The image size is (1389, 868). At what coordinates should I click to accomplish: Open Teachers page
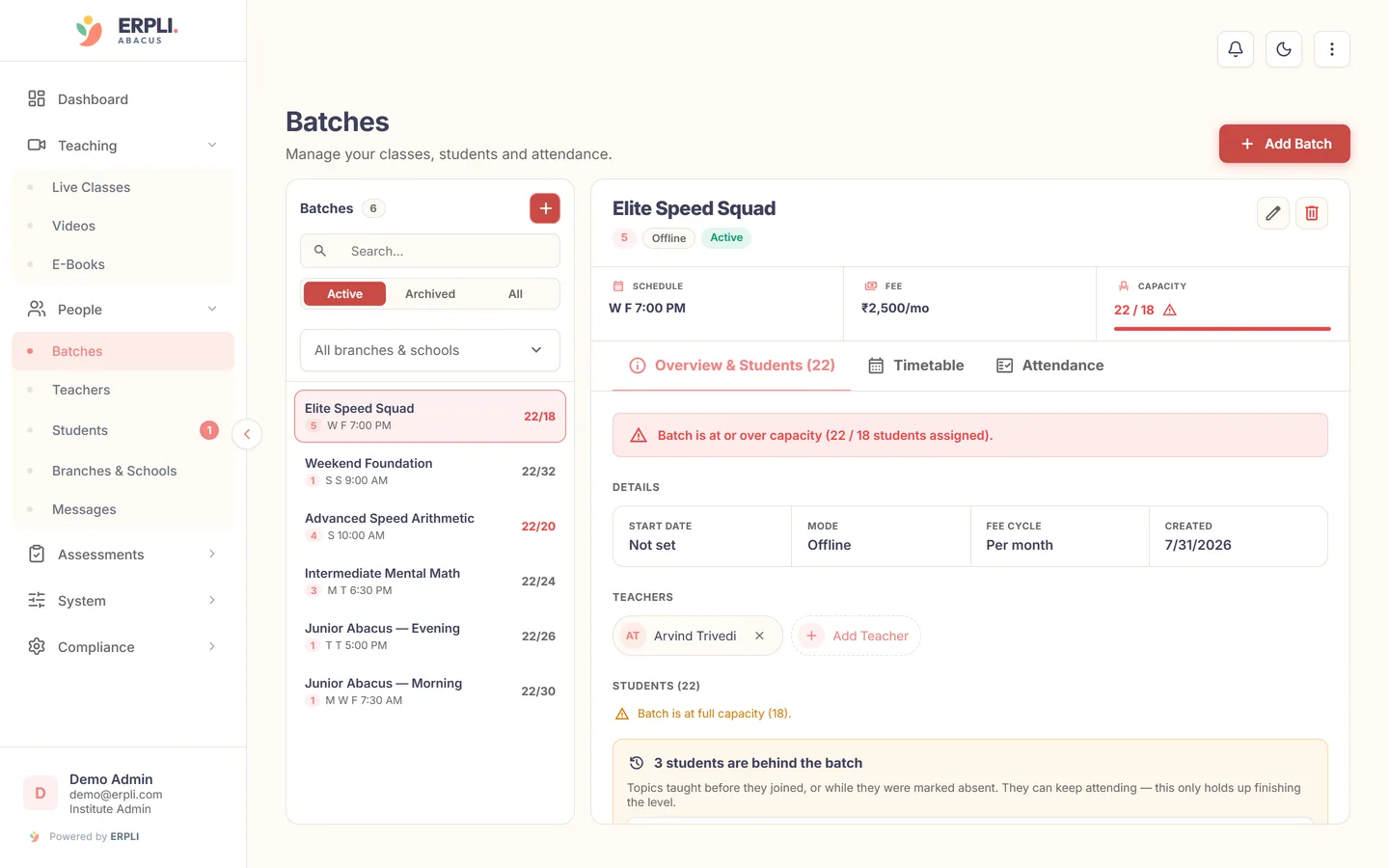pyautogui.click(x=123, y=390)
